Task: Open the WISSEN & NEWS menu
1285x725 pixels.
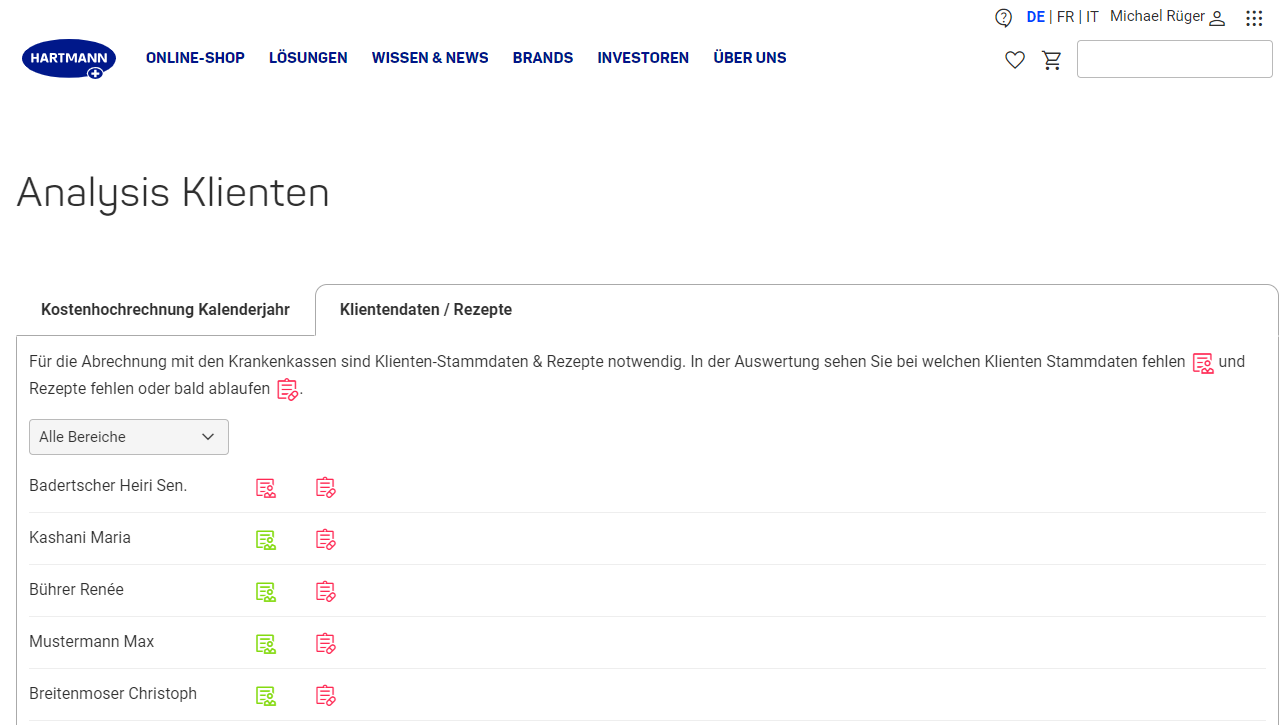Action: tap(430, 58)
